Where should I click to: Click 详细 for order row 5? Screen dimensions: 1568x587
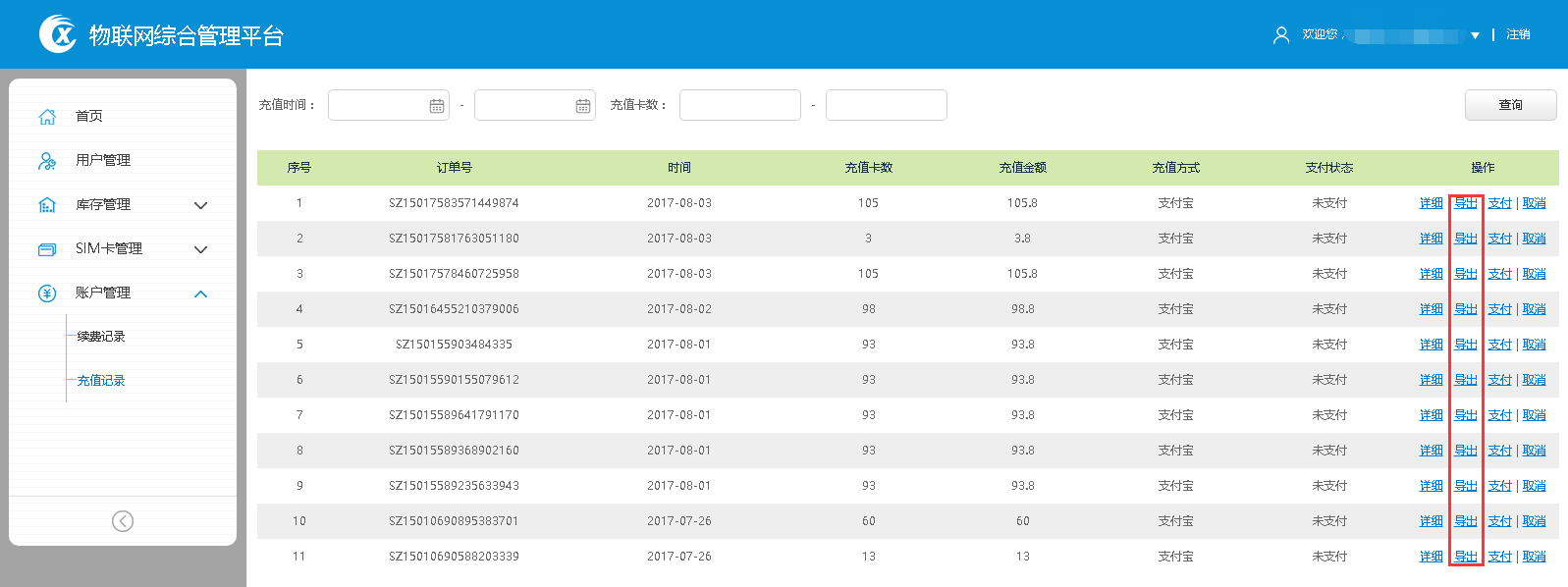pos(1431,345)
